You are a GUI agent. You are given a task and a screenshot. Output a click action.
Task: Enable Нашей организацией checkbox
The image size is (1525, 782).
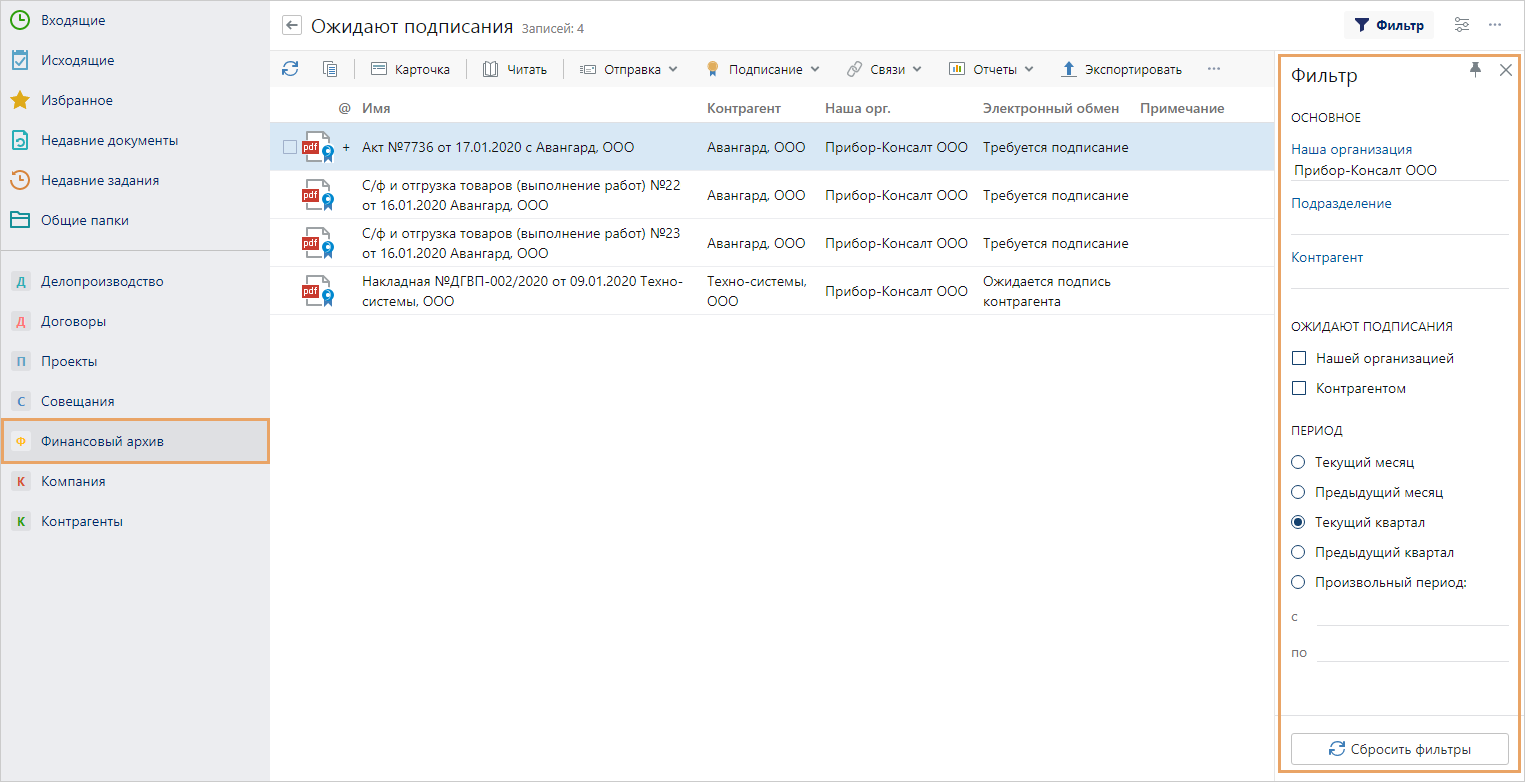click(1299, 358)
